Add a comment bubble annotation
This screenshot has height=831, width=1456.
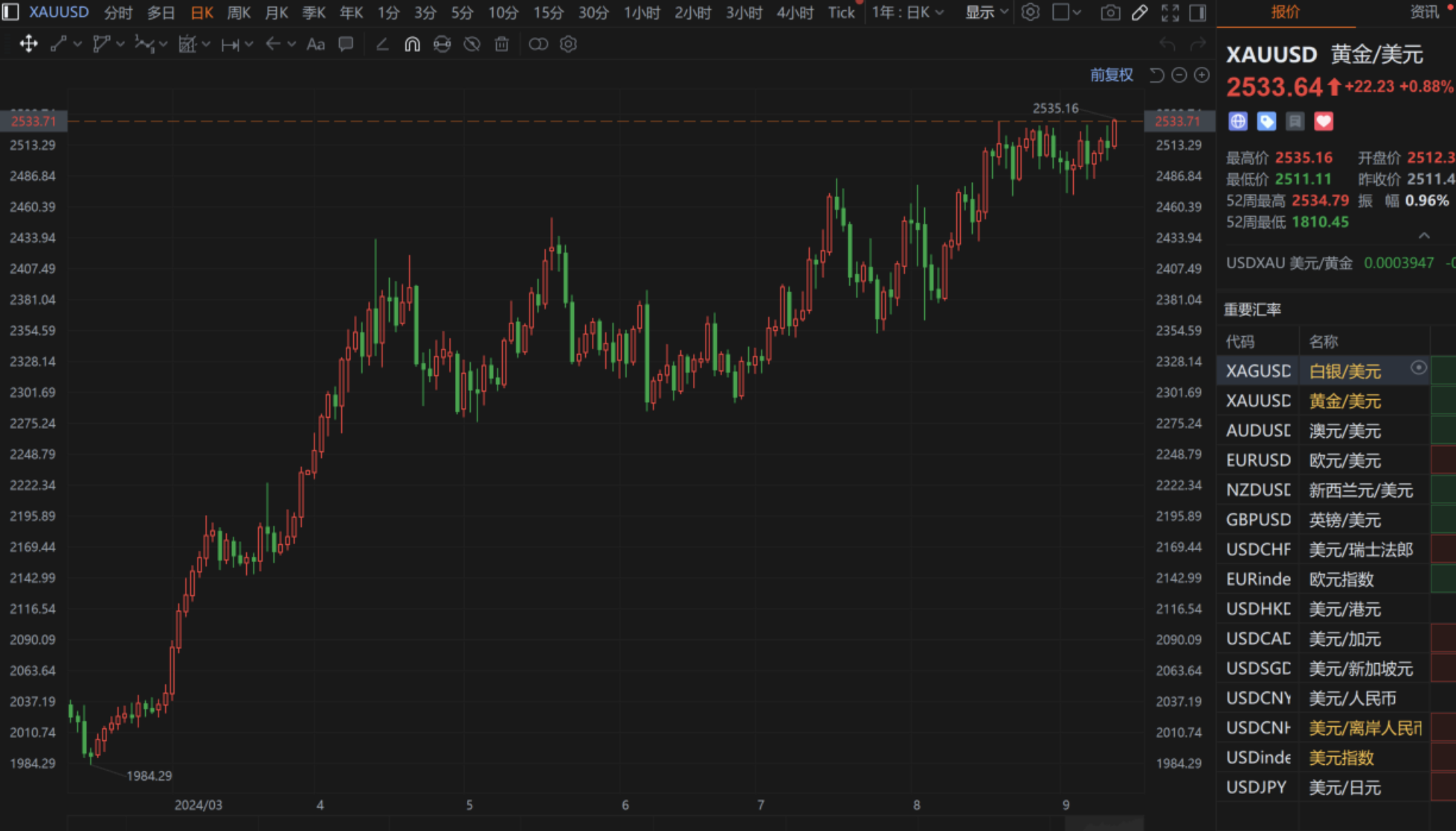[346, 44]
